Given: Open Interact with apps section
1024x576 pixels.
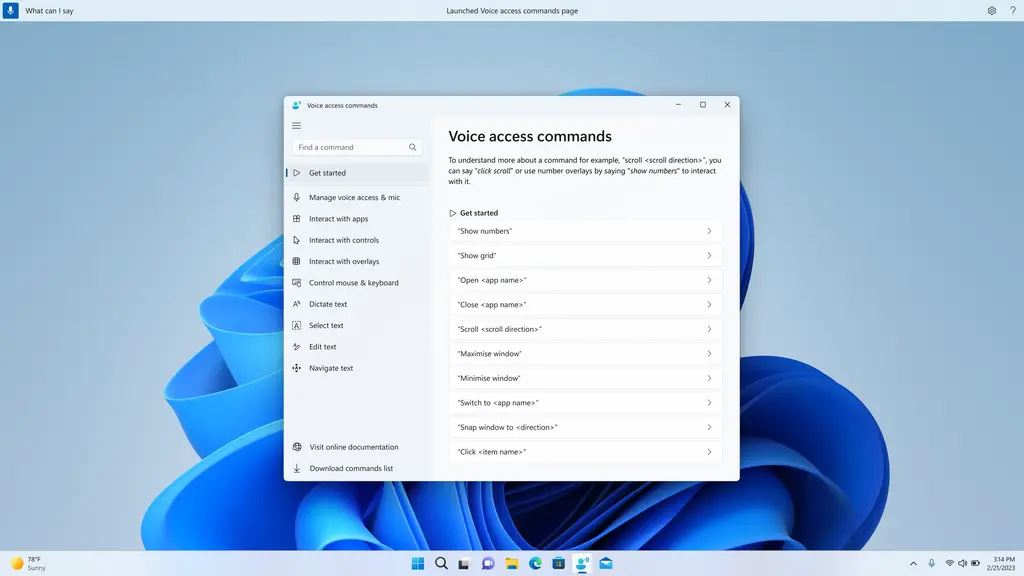Looking at the screenshot, I should tap(340, 218).
